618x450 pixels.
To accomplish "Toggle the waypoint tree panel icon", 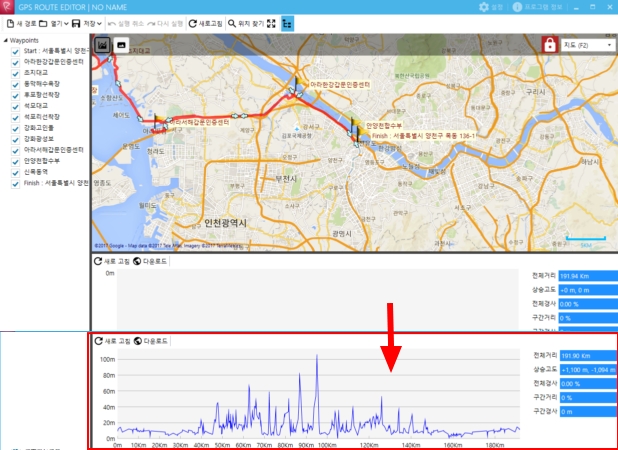I will 287,24.
